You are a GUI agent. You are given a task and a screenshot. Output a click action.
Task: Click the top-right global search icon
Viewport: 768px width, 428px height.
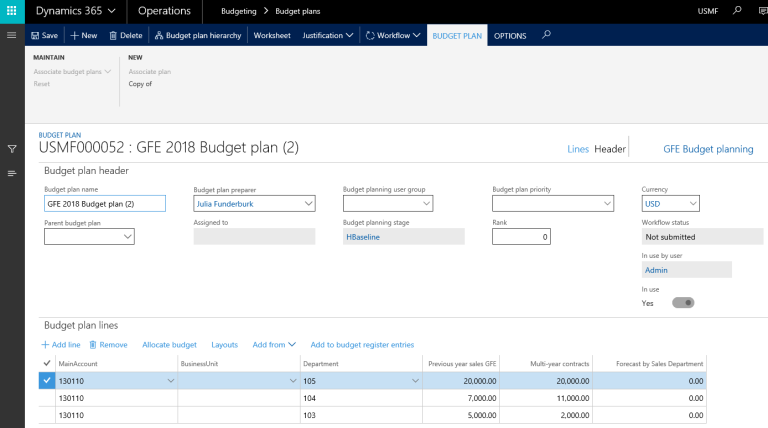pos(737,11)
